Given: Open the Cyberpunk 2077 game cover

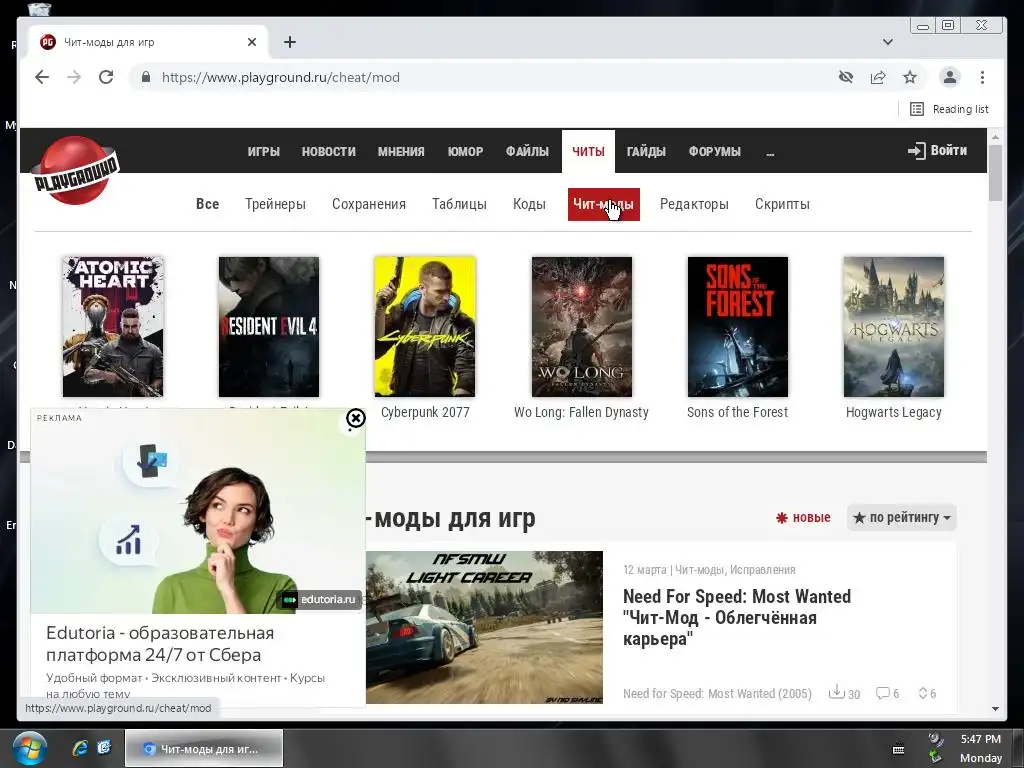Looking at the screenshot, I should (425, 327).
